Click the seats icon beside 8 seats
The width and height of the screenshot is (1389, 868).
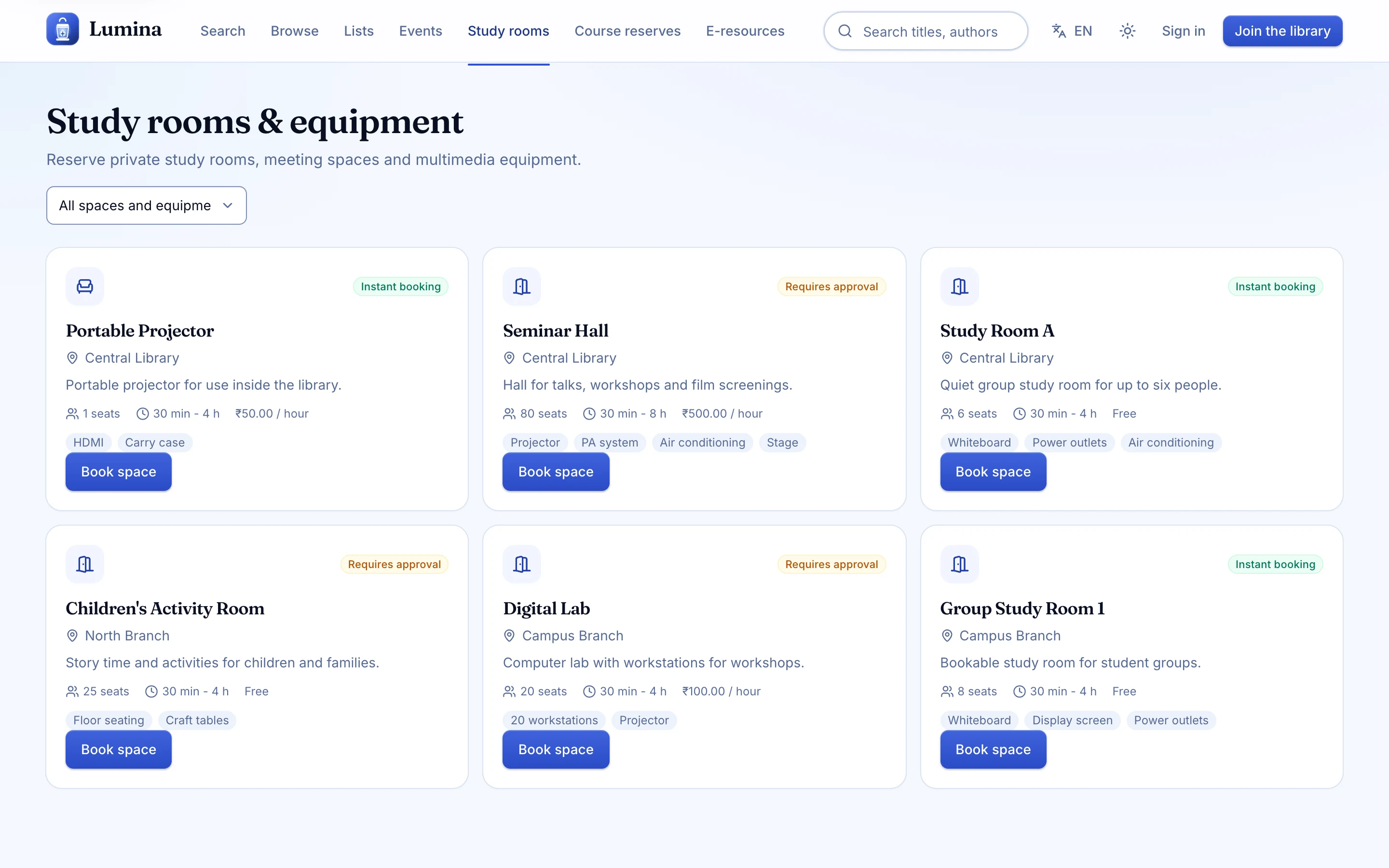point(946,692)
